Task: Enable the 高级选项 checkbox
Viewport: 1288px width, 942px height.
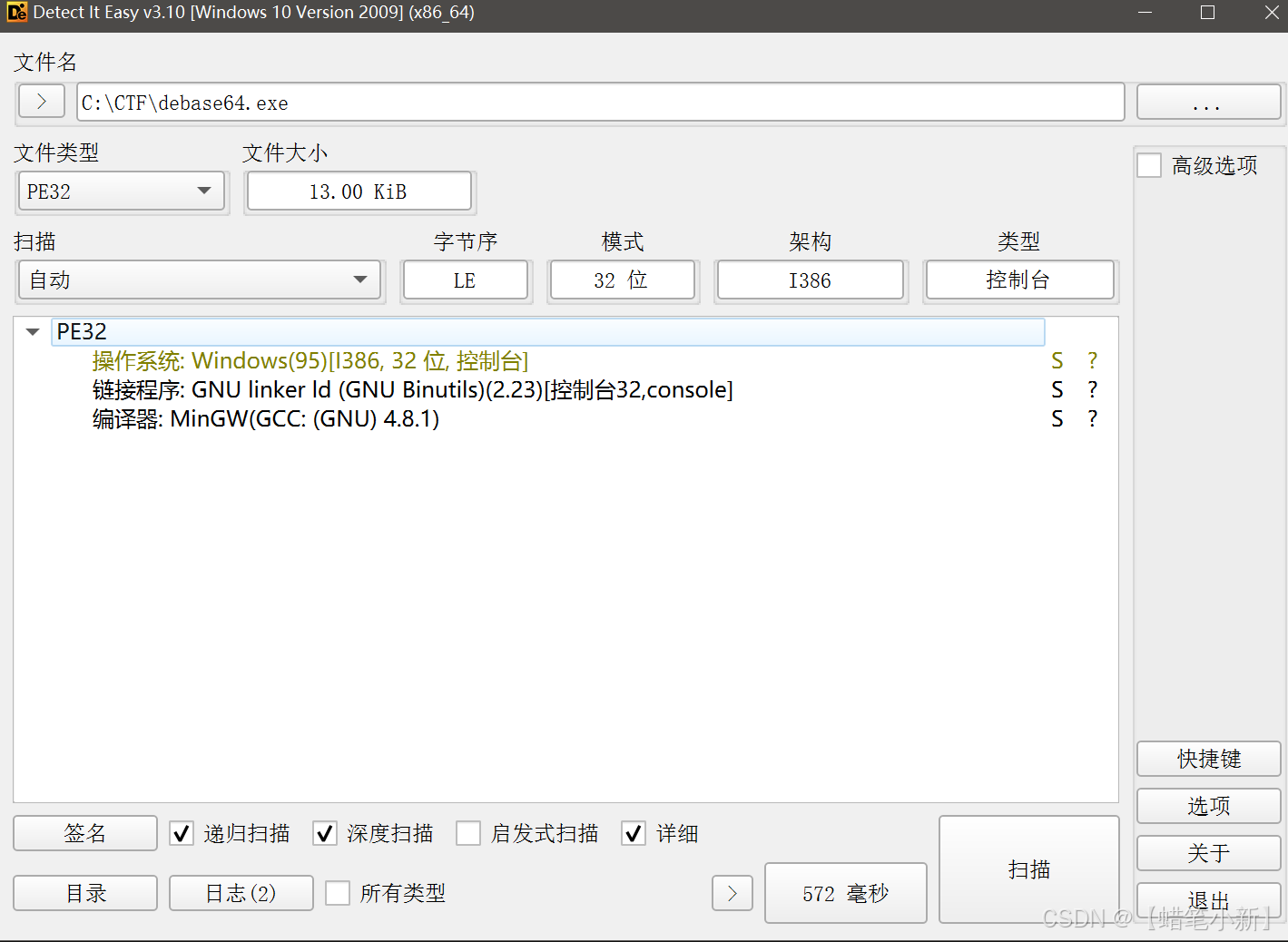Action: click(1149, 165)
